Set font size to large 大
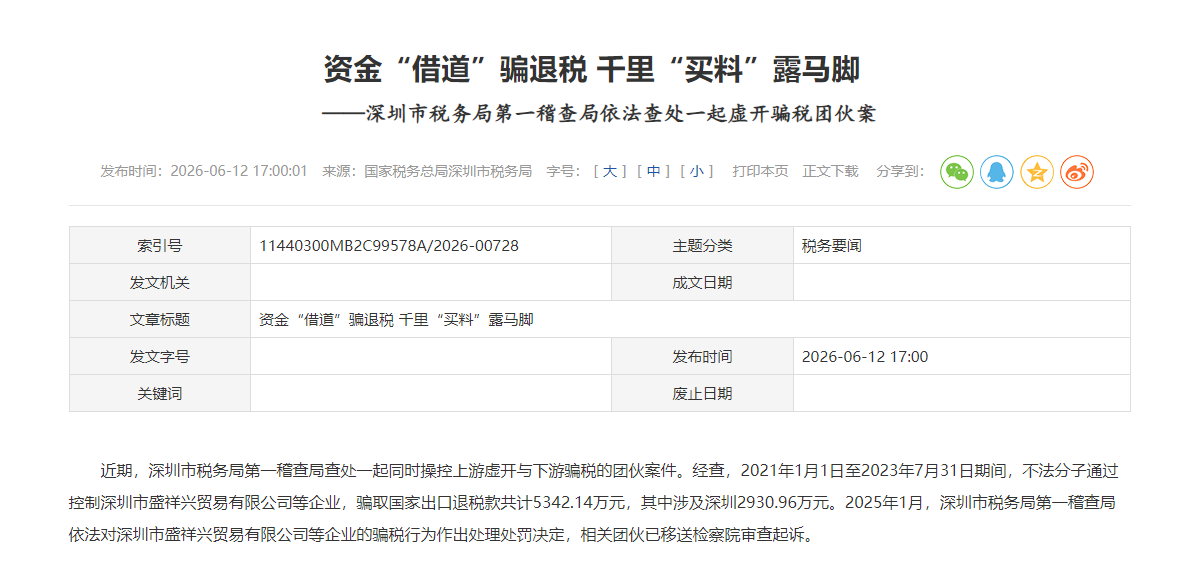The height and width of the screenshot is (578, 1193). coord(609,171)
